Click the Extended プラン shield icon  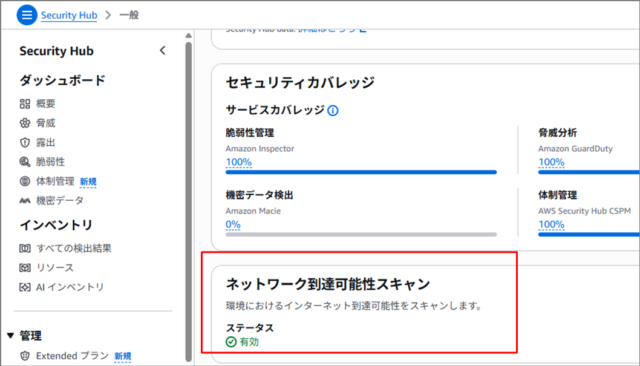25,356
